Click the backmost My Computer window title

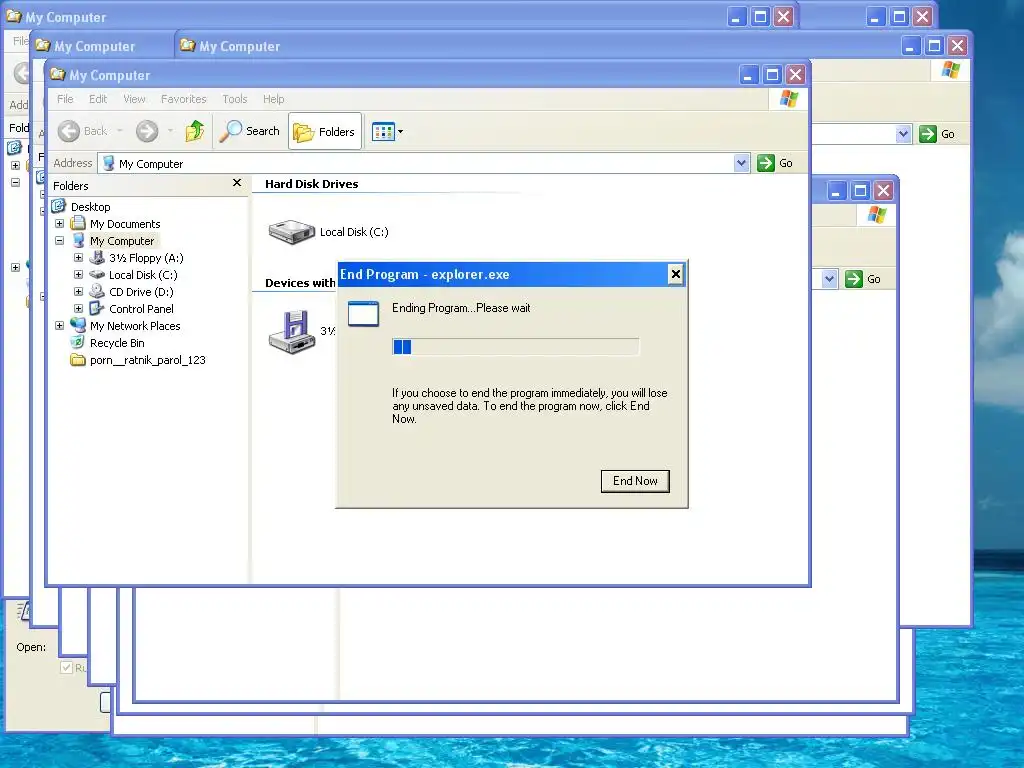click(65, 17)
